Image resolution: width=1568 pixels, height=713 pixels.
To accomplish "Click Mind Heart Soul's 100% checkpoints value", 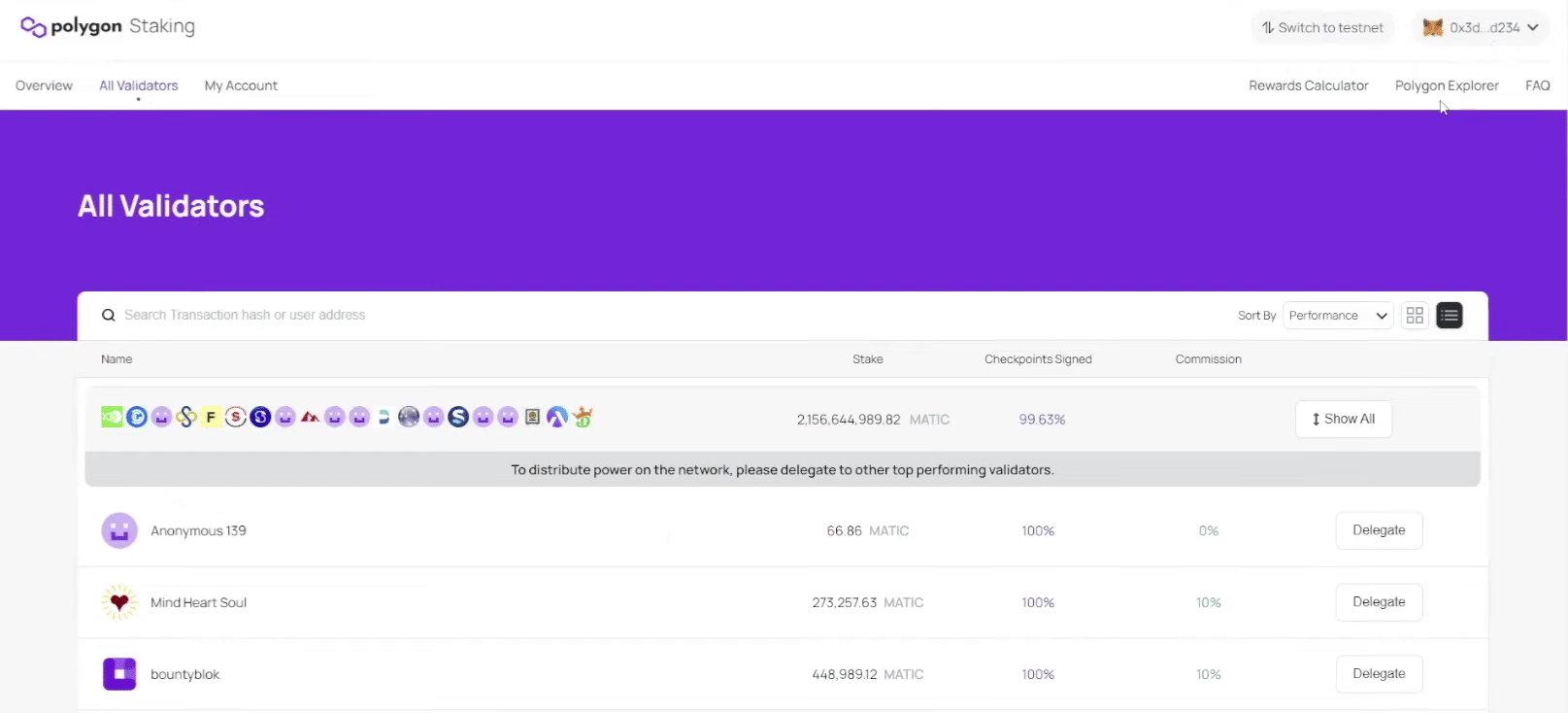I will (x=1038, y=602).
